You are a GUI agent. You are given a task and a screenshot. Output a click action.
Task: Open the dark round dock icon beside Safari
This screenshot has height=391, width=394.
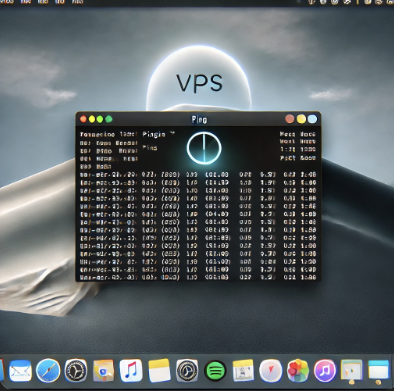[x=76, y=370]
